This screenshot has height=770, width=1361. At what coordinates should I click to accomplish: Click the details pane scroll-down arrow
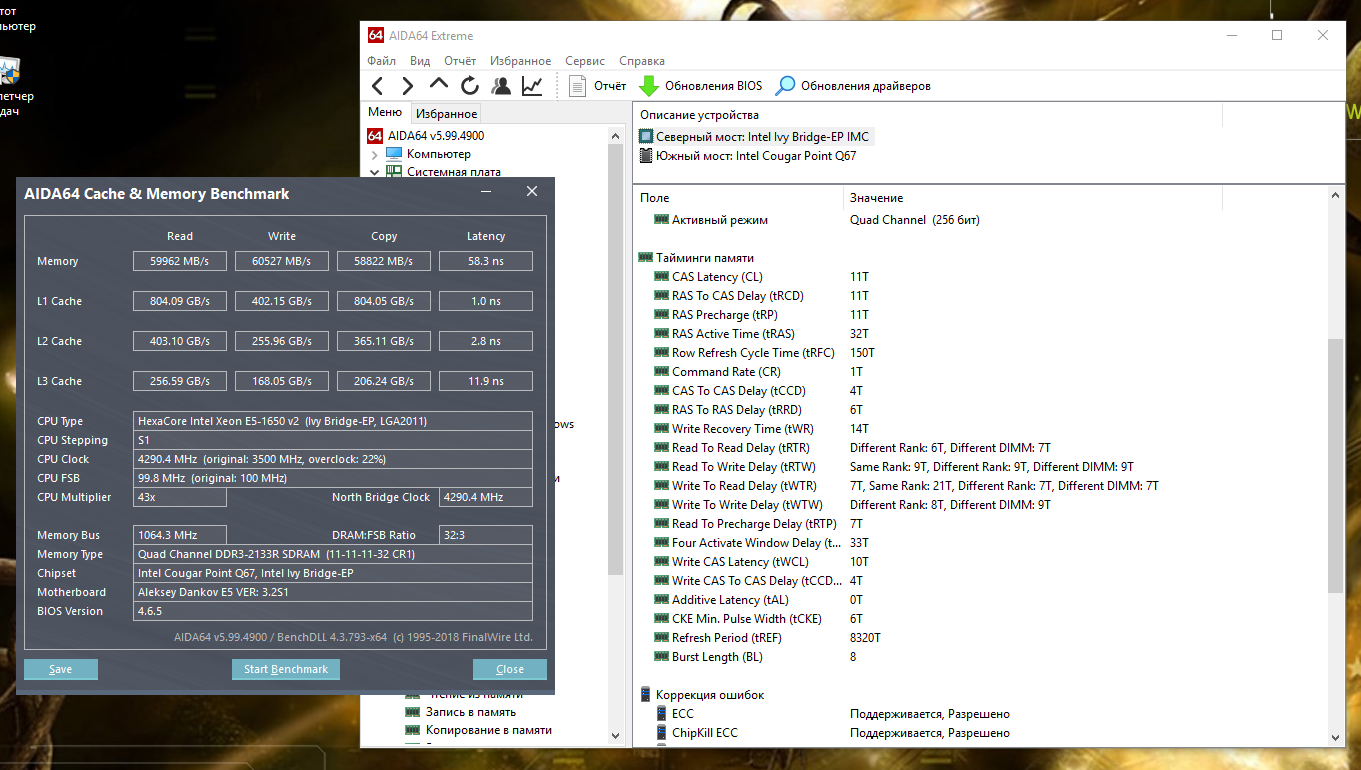[x=1336, y=737]
